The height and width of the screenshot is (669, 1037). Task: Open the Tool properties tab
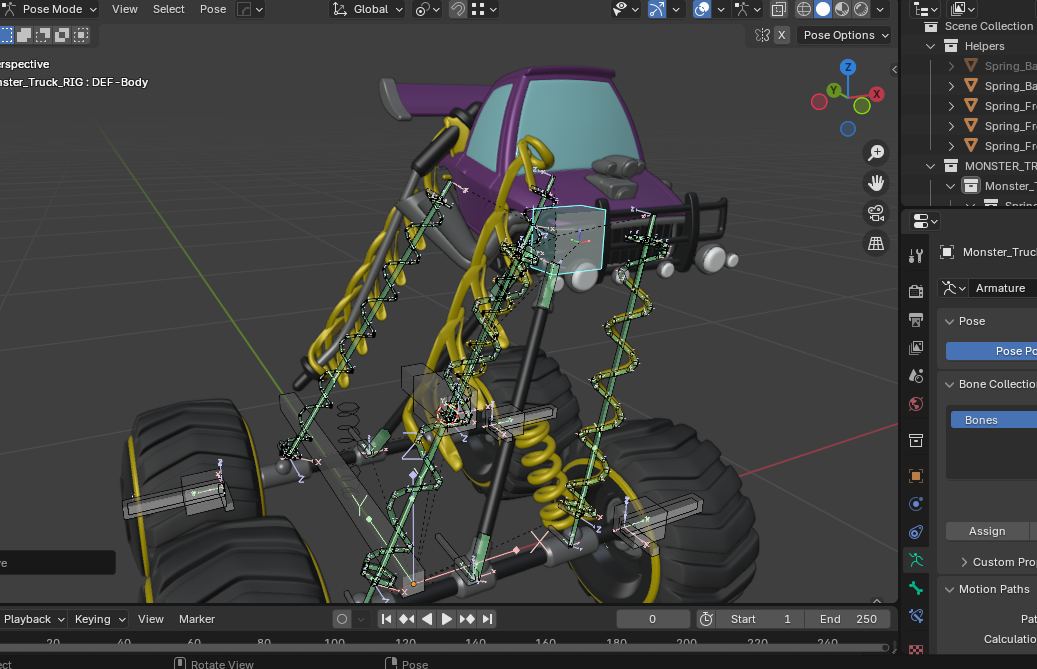(916, 256)
